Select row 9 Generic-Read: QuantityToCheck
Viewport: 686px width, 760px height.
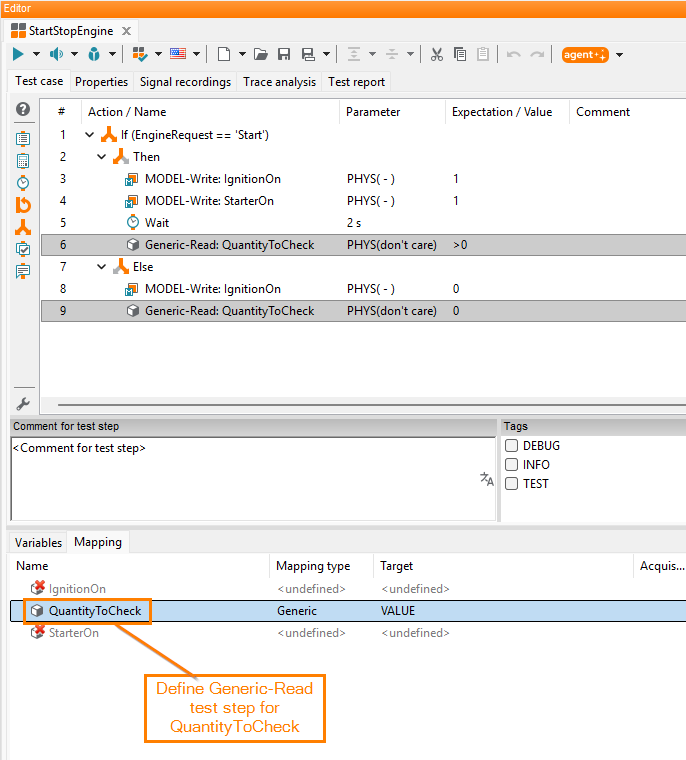click(364, 311)
